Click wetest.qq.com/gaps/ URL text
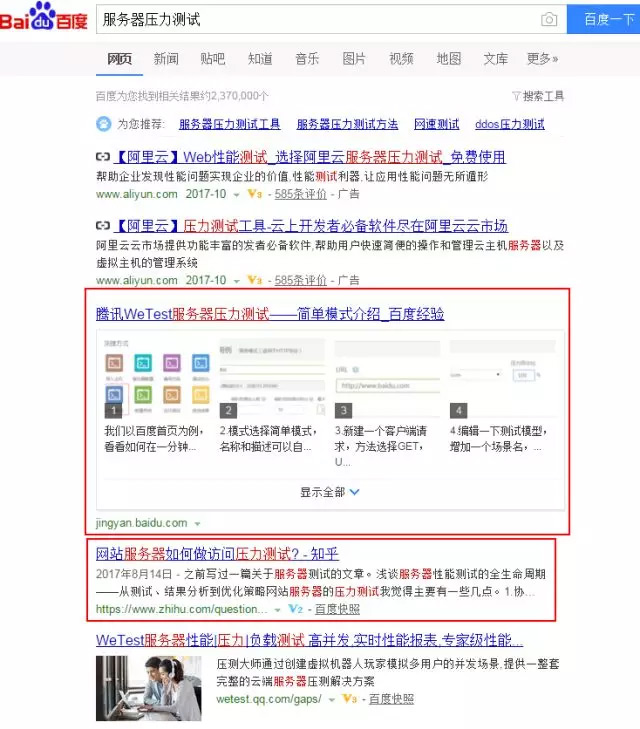 click(269, 699)
